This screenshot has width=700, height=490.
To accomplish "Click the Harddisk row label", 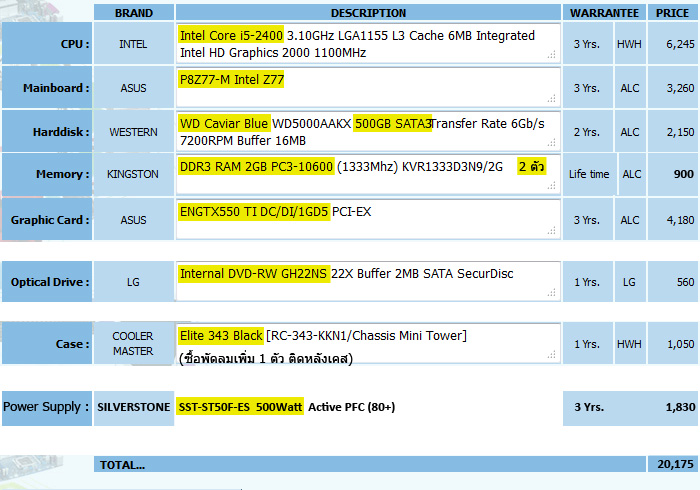I will point(47,132).
